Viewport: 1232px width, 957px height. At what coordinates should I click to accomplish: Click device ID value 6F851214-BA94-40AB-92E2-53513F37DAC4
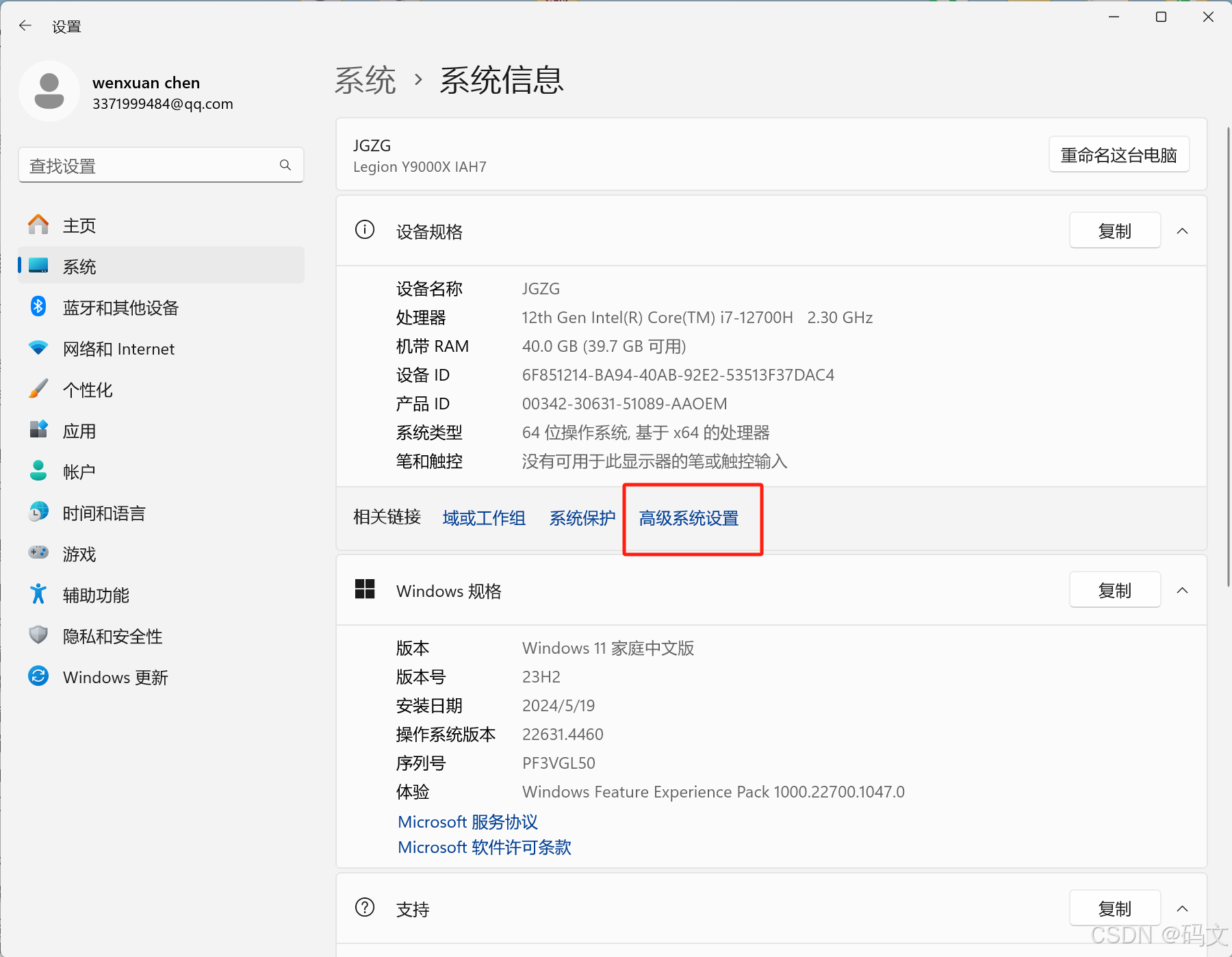coord(678,375)
